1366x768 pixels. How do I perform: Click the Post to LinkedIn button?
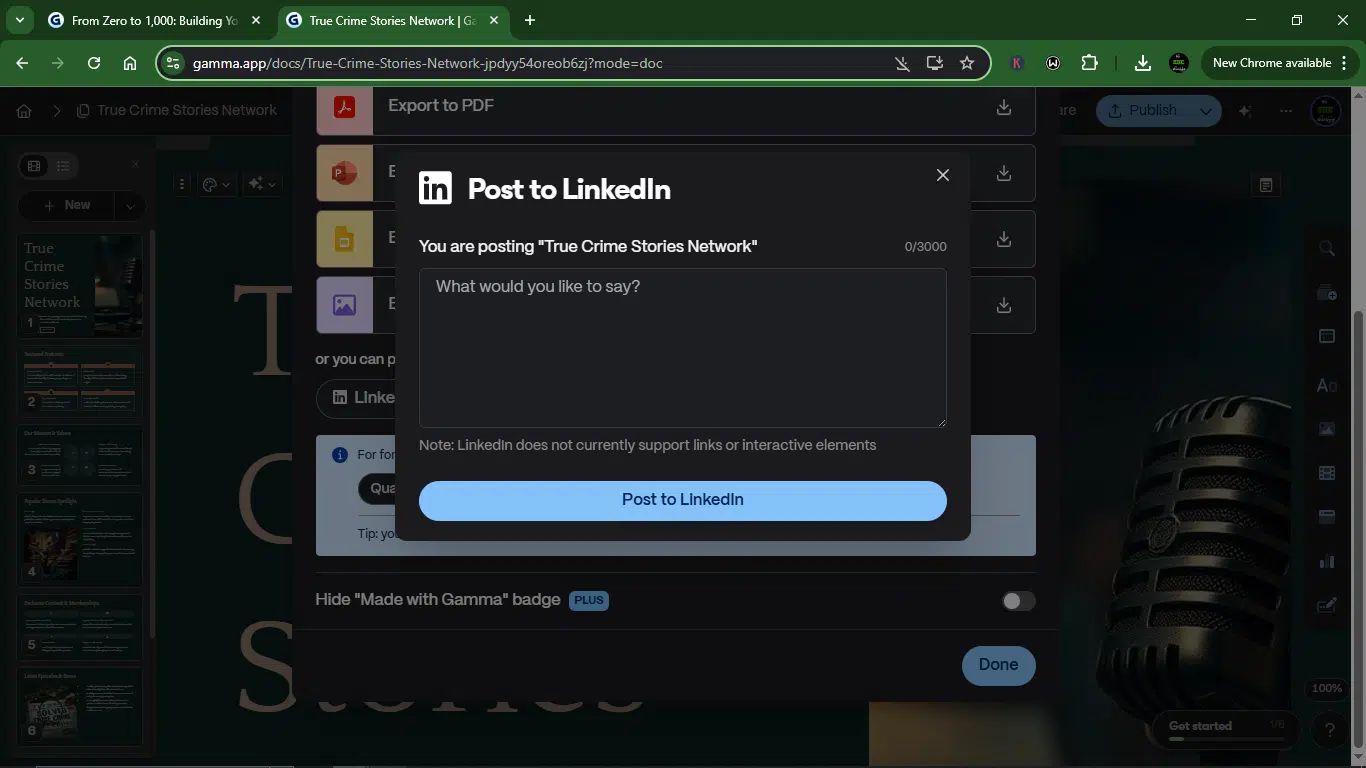[x=682, y=500]
